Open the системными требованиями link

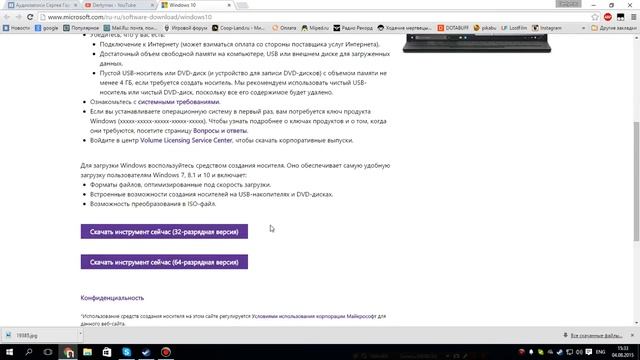179,102
